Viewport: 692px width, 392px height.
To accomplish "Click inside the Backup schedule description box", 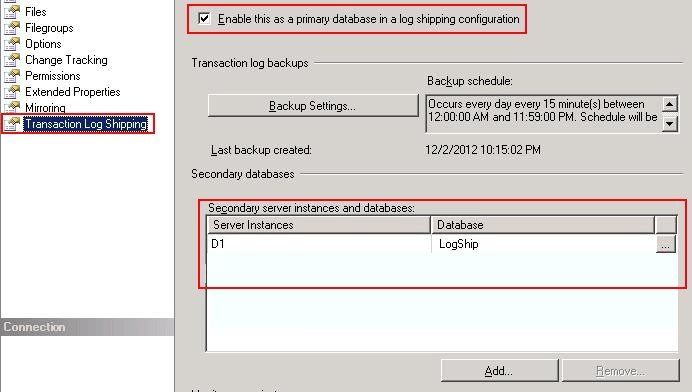I will coord(543,114).
